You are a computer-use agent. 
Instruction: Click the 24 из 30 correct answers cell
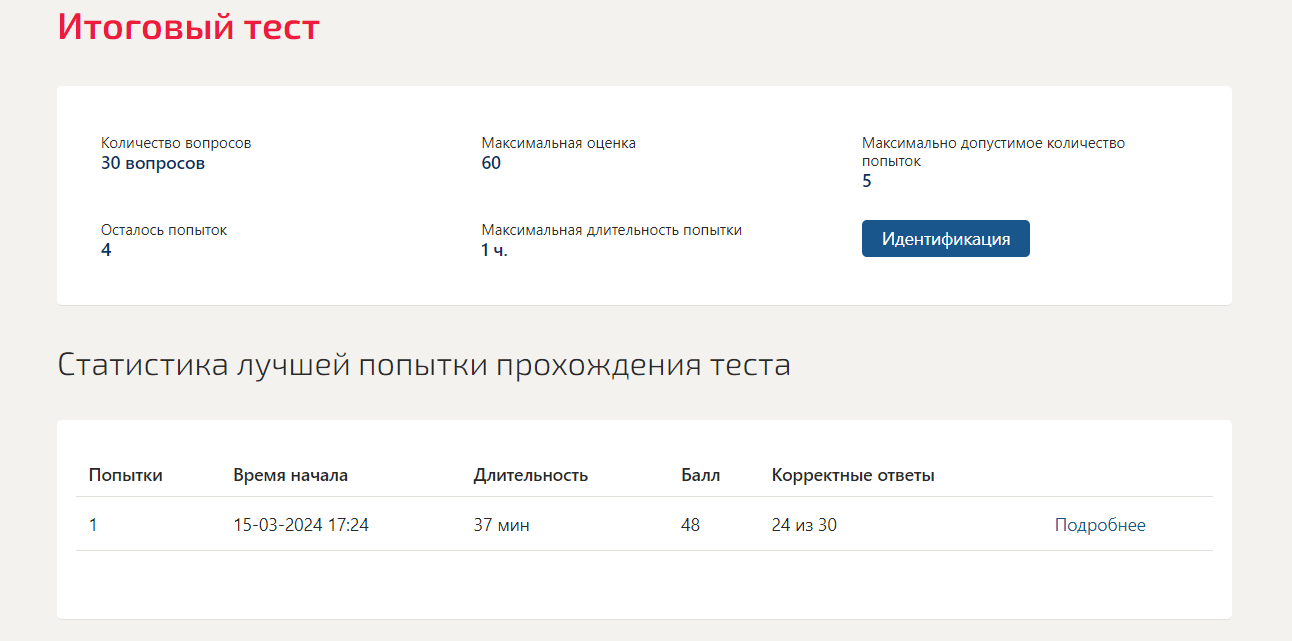(804, 525)
